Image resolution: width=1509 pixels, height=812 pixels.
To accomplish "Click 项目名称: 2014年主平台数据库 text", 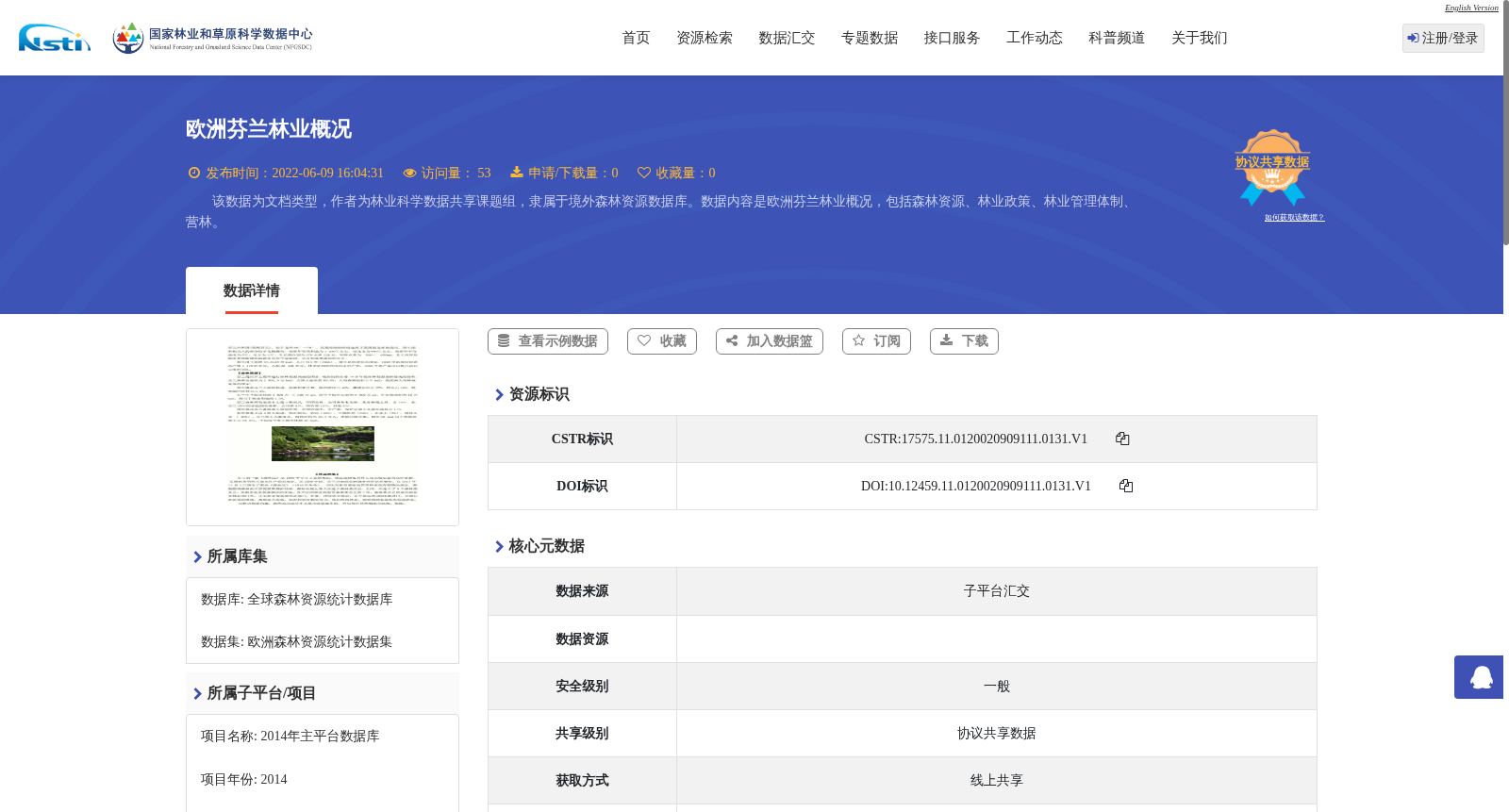I will pyautogui.click(x=290, y=737).
